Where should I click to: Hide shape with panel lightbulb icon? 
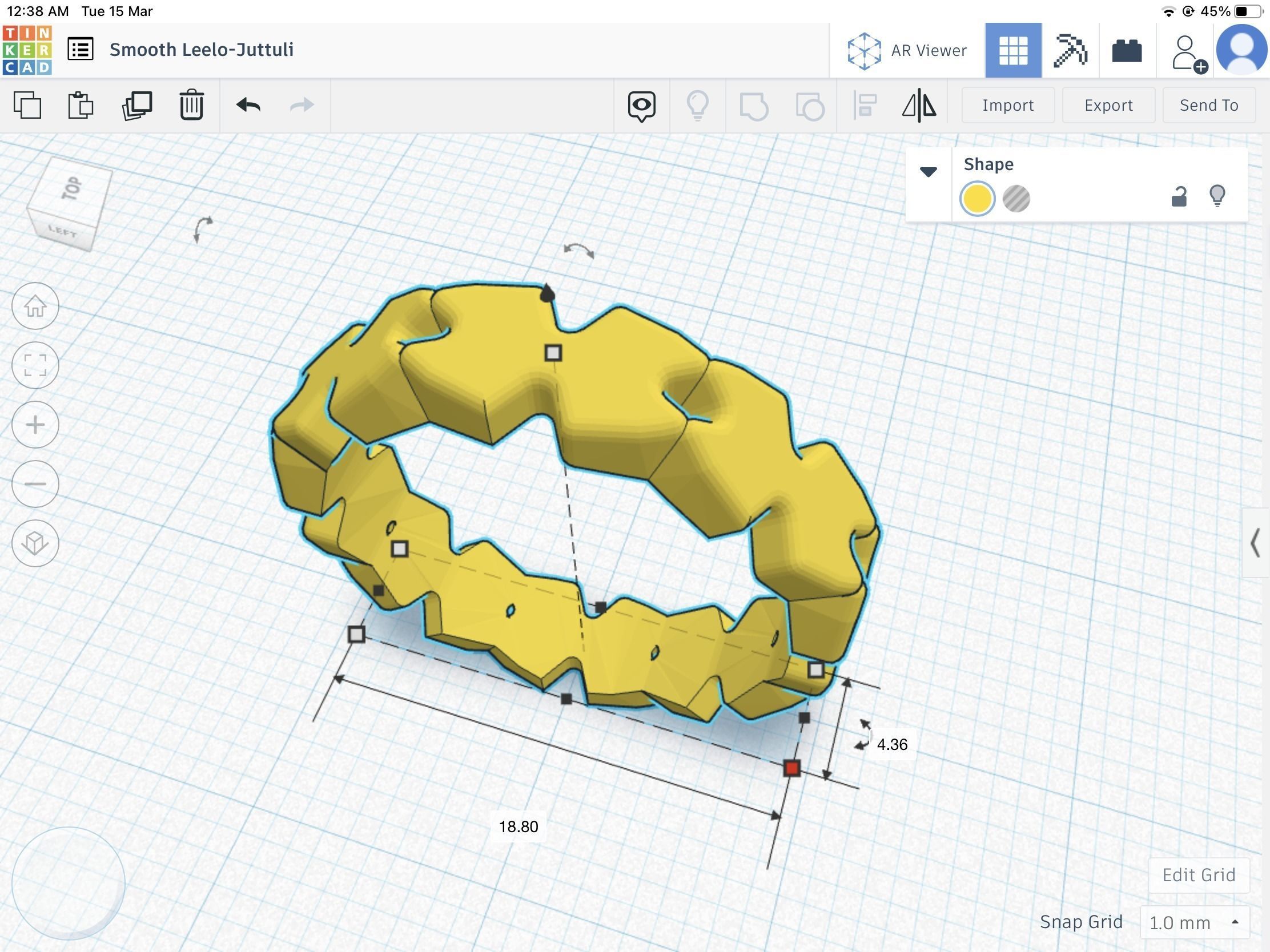click(x=1217, y=196)
